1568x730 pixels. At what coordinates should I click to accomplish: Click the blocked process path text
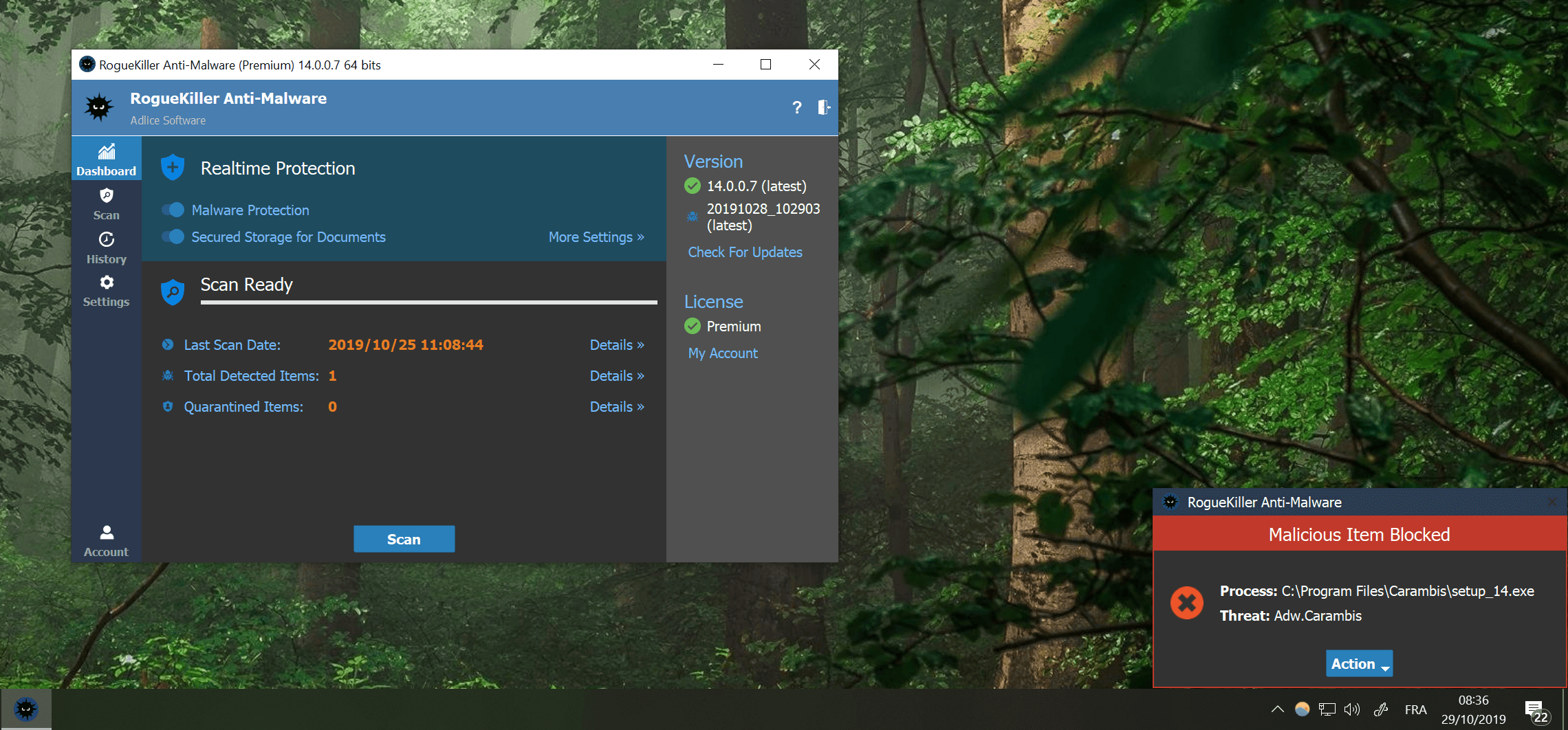tap(1408, 591)
